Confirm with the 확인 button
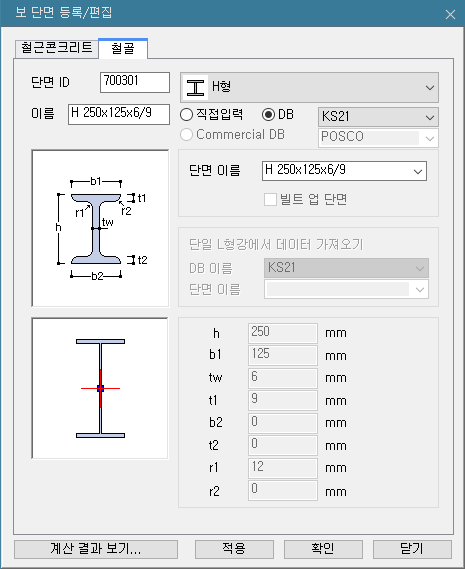This screenshot has height=569, width=465. (x=323, y=549)
